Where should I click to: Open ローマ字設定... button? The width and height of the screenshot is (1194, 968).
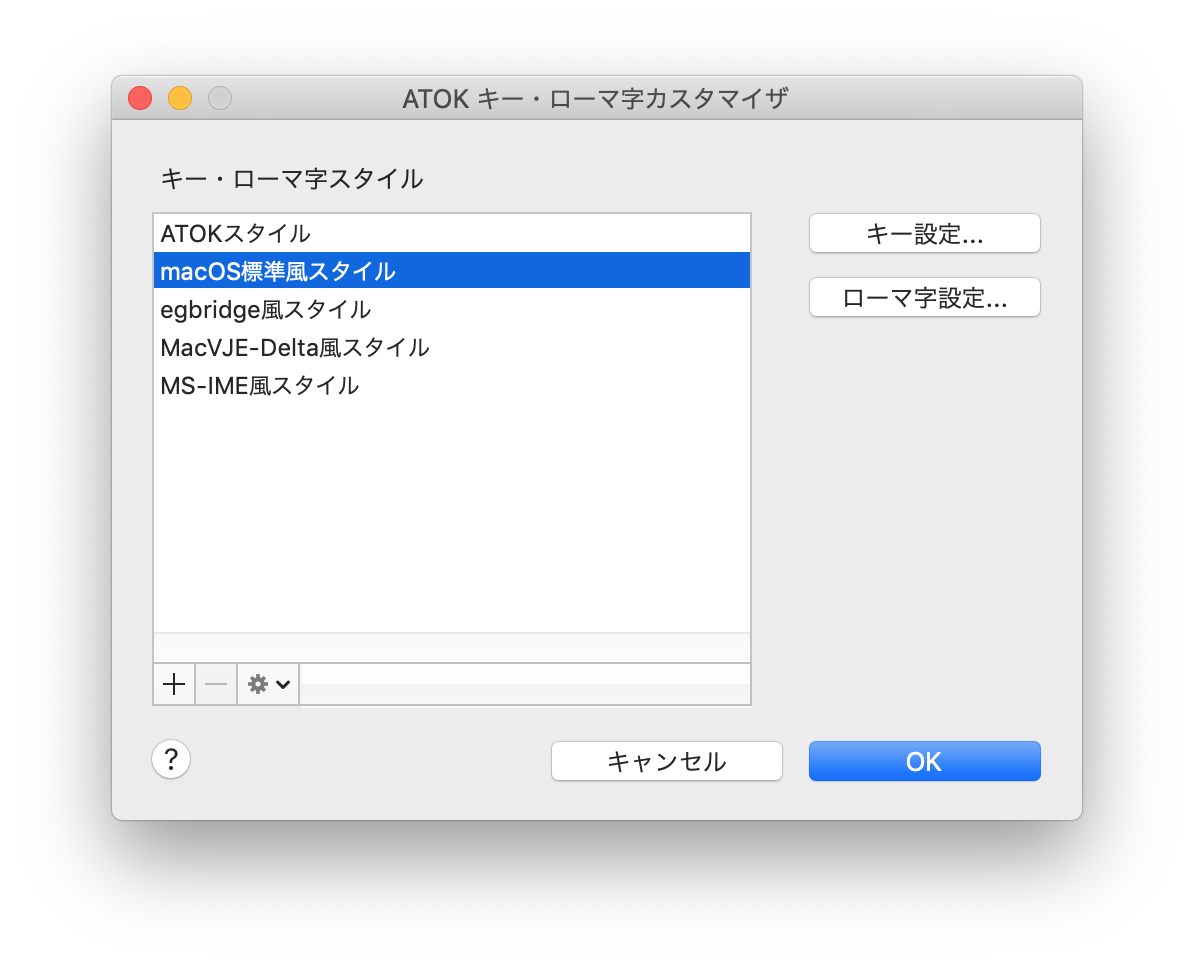[x=924, y=297]
